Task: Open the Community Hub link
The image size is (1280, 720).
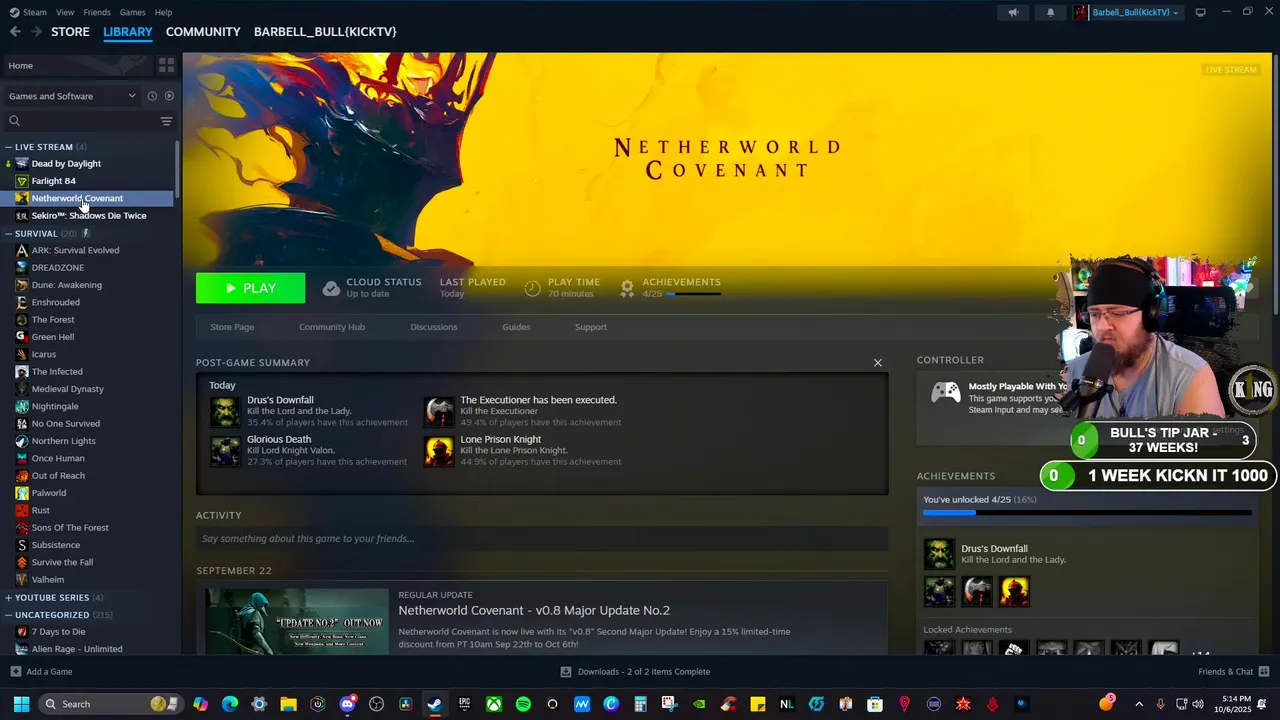Action: [x=332, y=327]
